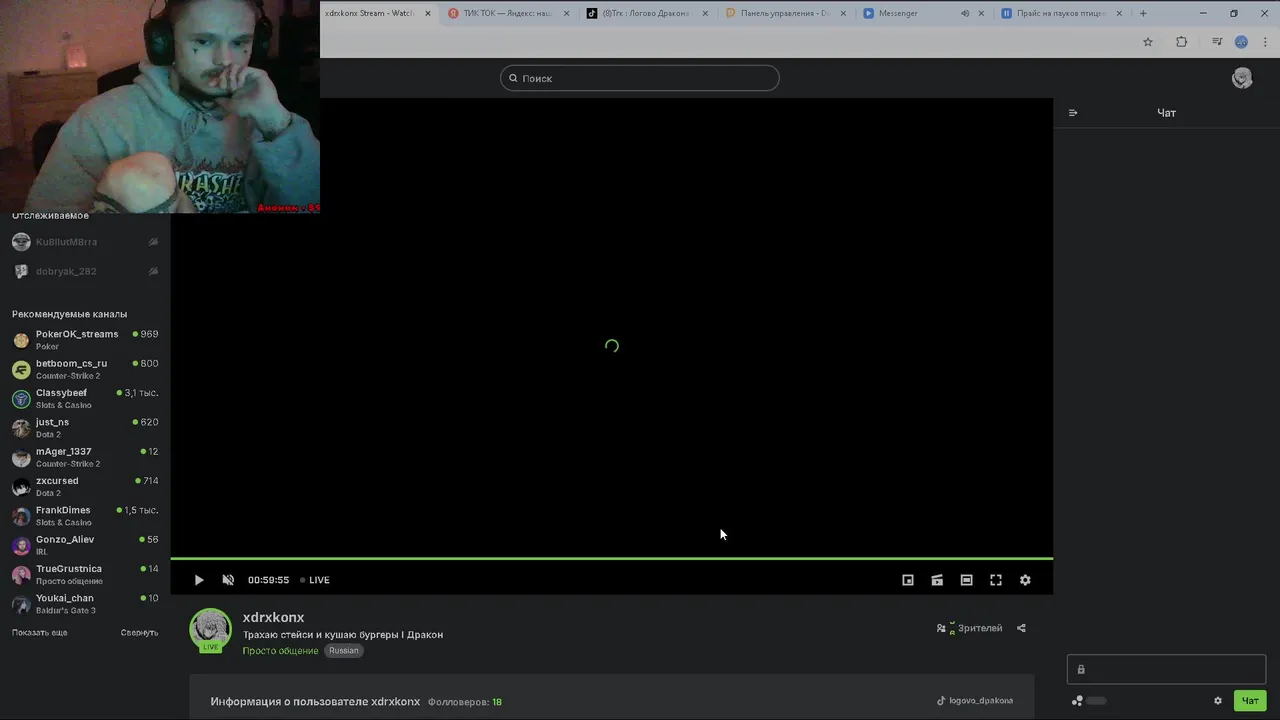Open browser extensions puzzle icon
This screenshot has width=1280, height=720.
pyautogui.click(x=1181, y=42)
